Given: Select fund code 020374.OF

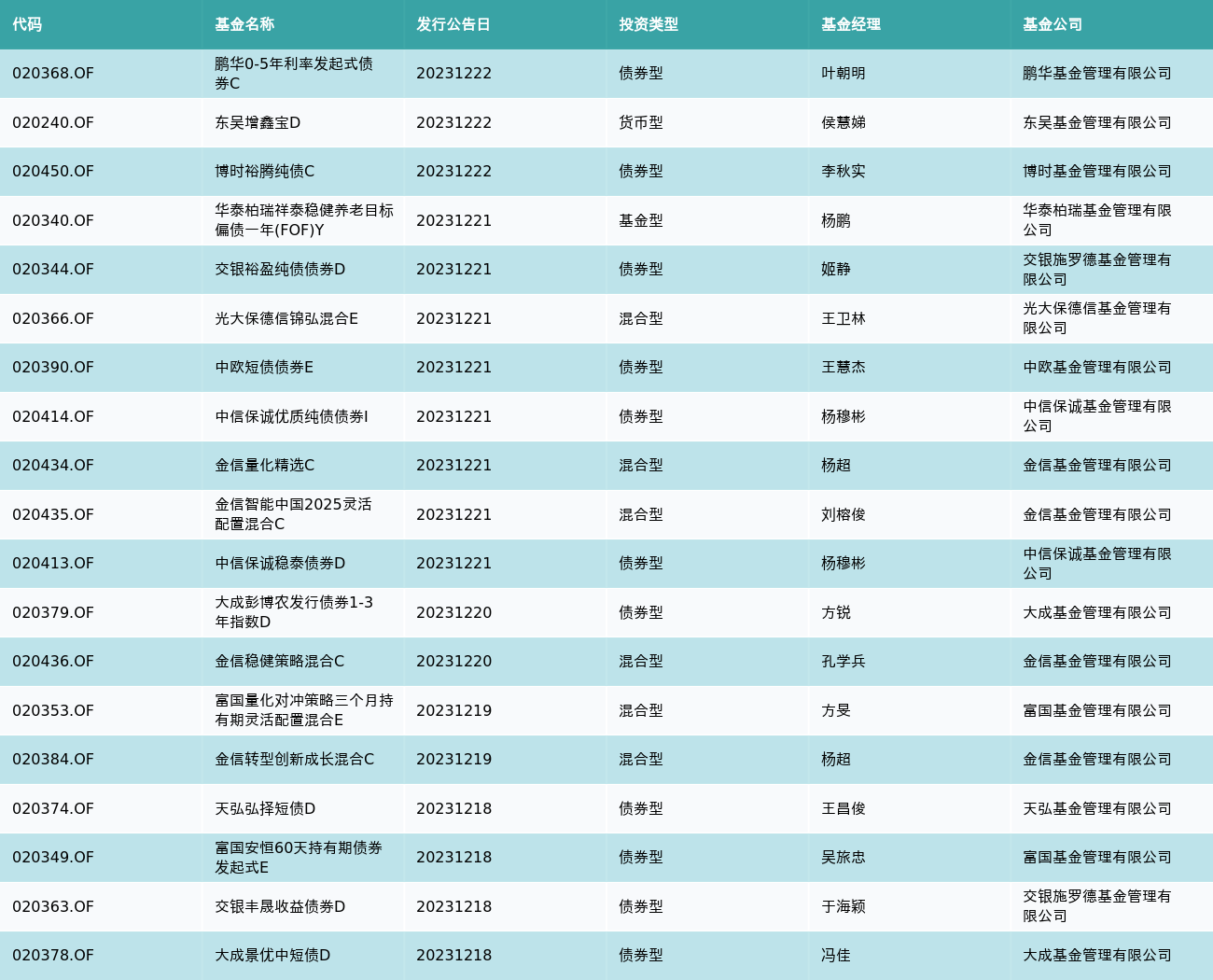Looking at the screenshot, I should 53,808.
